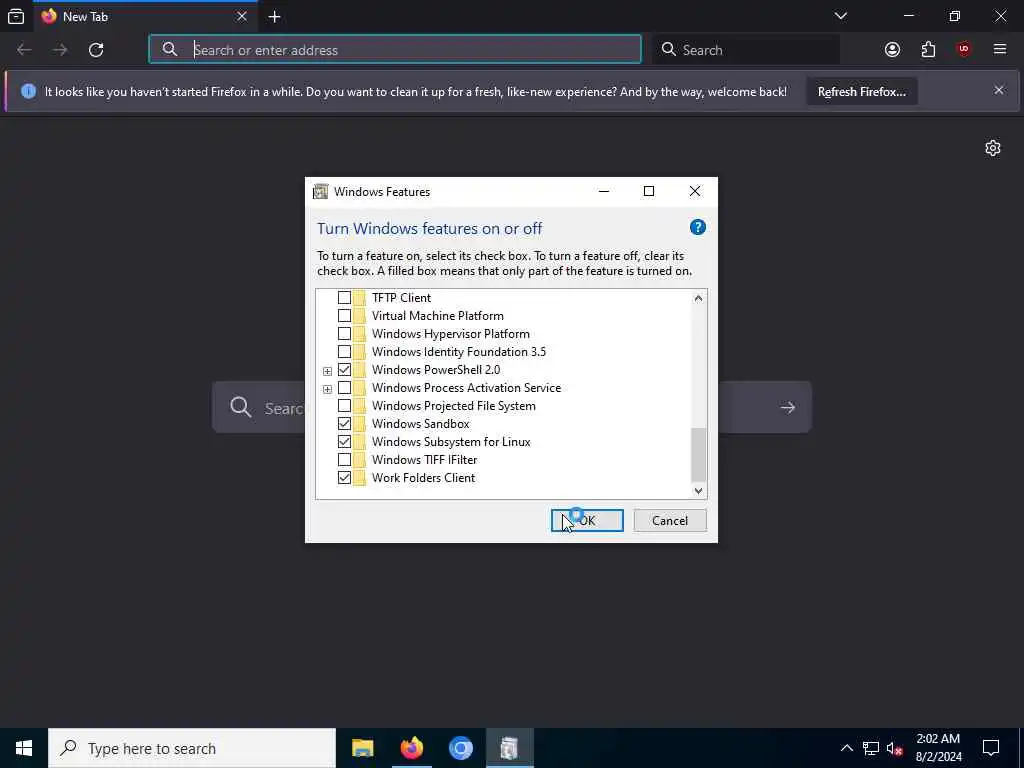Click the features list scroll down arrow
1024x768 pixels.
click(698, 490)
